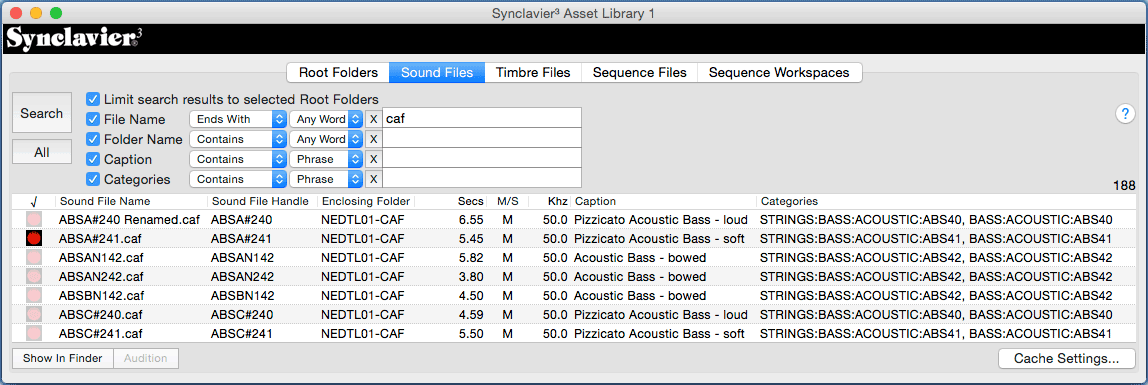Click the marker square for ABSC#241.caf

pyautogui.click(x=33, y=333)
